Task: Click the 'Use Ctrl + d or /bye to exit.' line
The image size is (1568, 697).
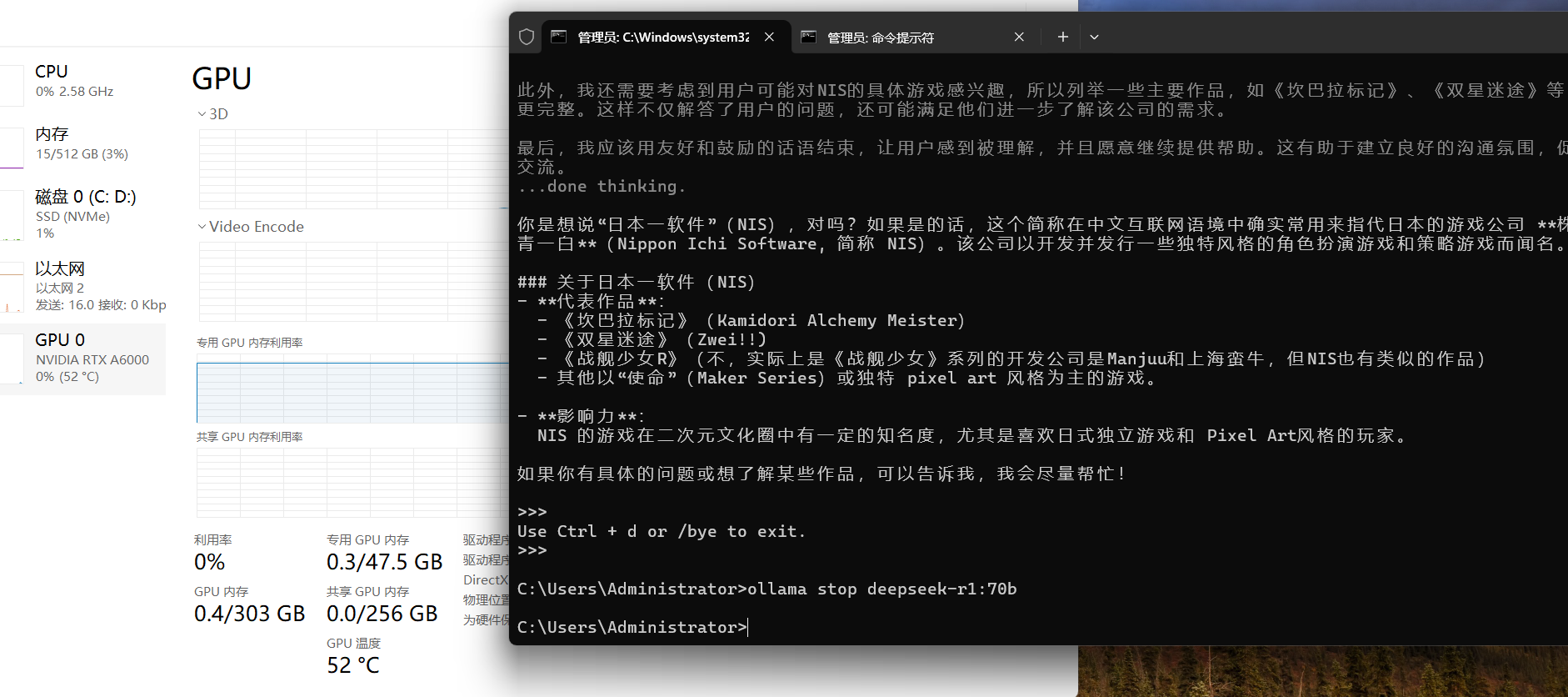Action: (x=661, y=531)
